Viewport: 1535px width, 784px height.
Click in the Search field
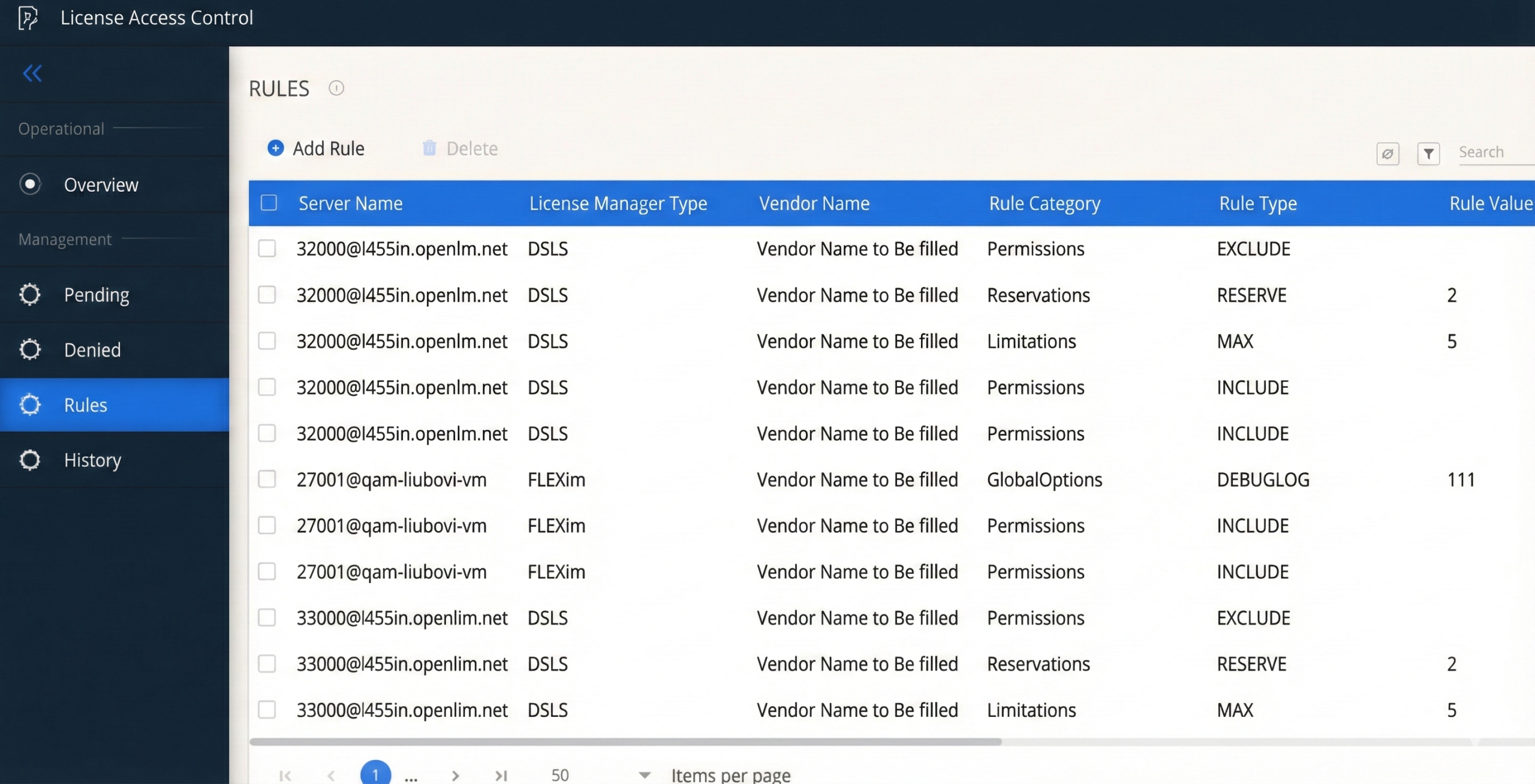pos(1496,152)
